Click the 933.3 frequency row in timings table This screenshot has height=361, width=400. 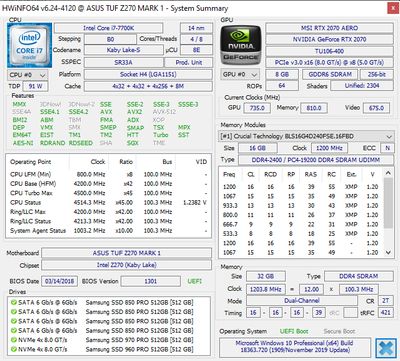(301, 206)
